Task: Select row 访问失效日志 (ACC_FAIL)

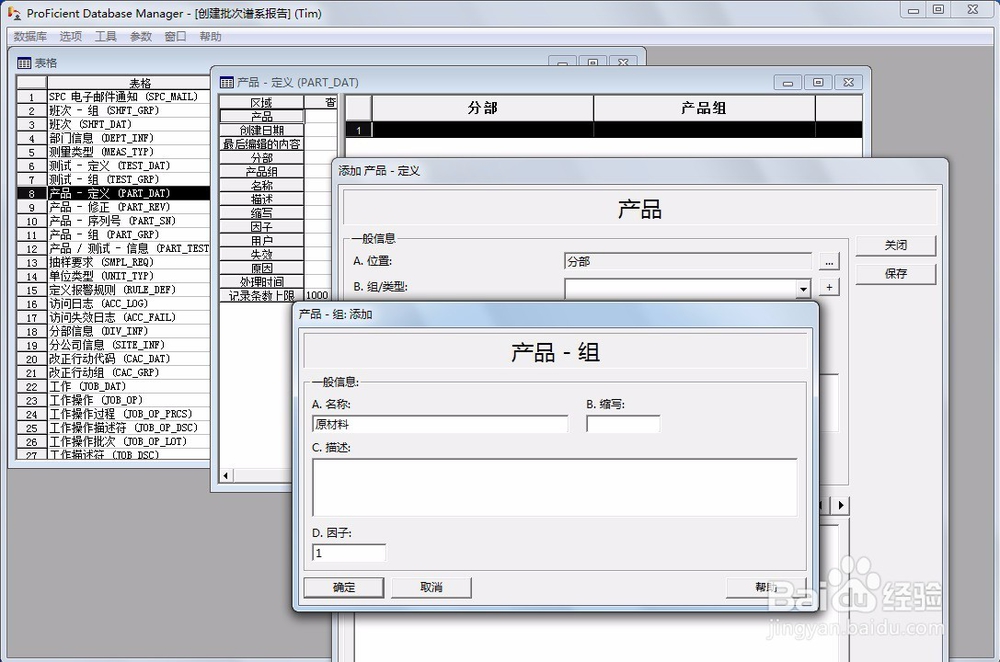Action: coord(128,318)
